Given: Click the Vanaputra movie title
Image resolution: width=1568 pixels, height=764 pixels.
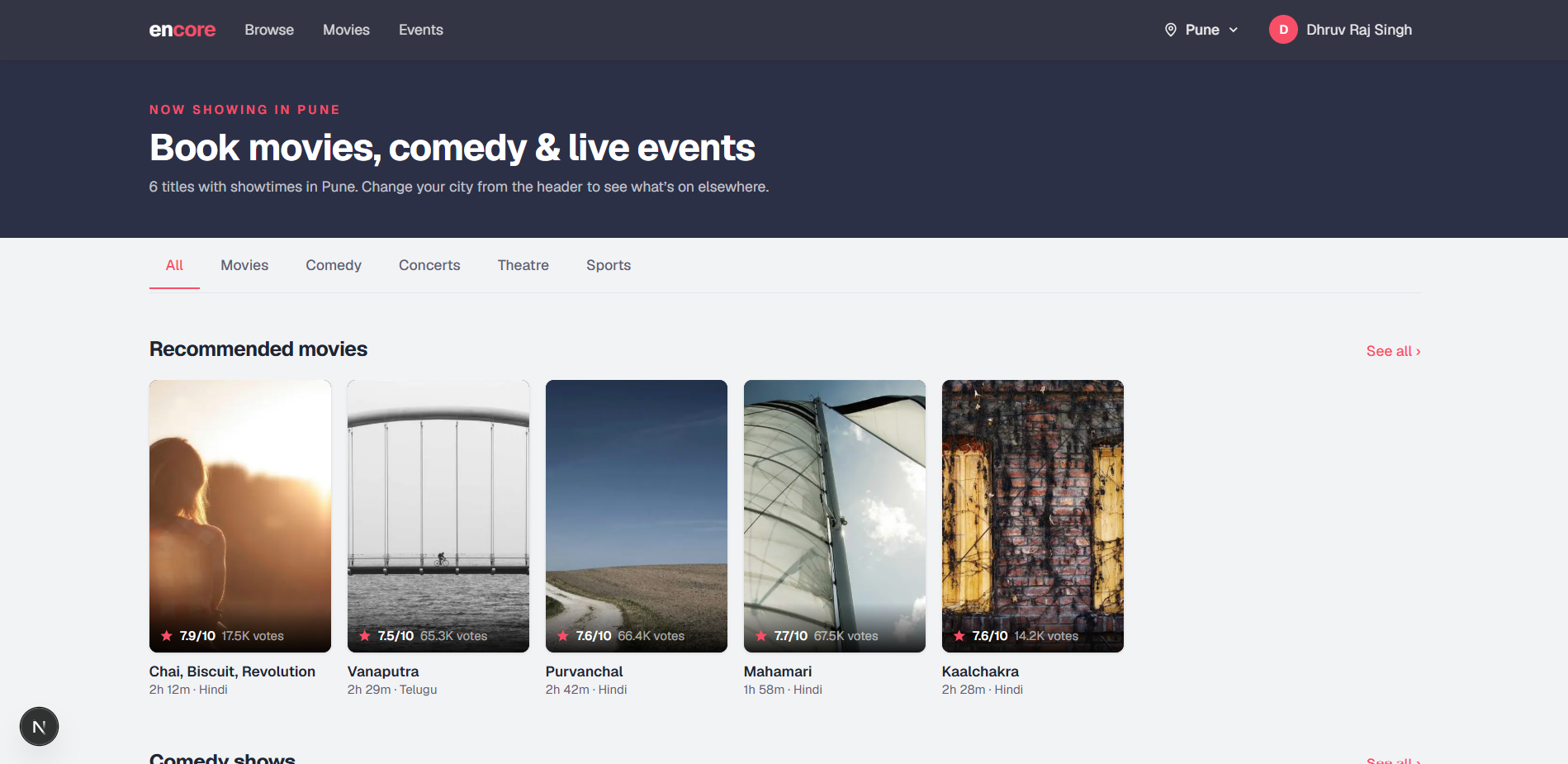Looking at the screenshot, I should (383, 671).
